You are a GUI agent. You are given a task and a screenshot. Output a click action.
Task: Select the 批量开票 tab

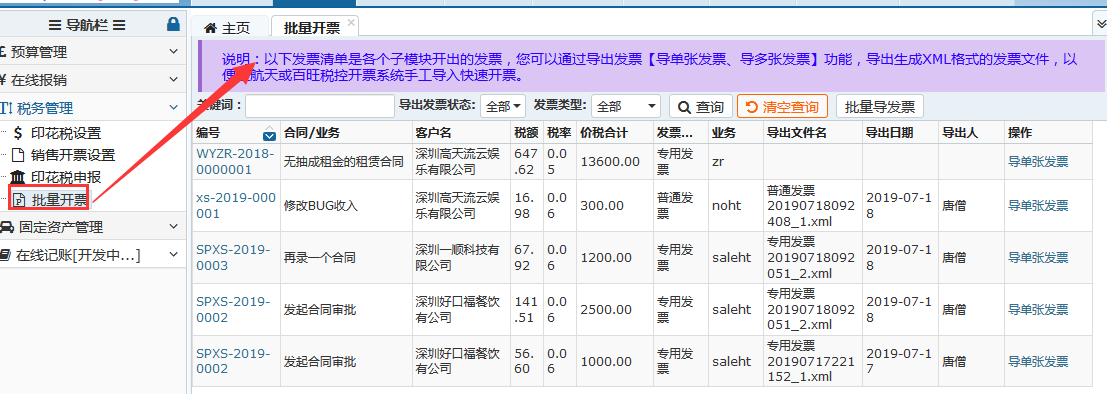point(311,28)
